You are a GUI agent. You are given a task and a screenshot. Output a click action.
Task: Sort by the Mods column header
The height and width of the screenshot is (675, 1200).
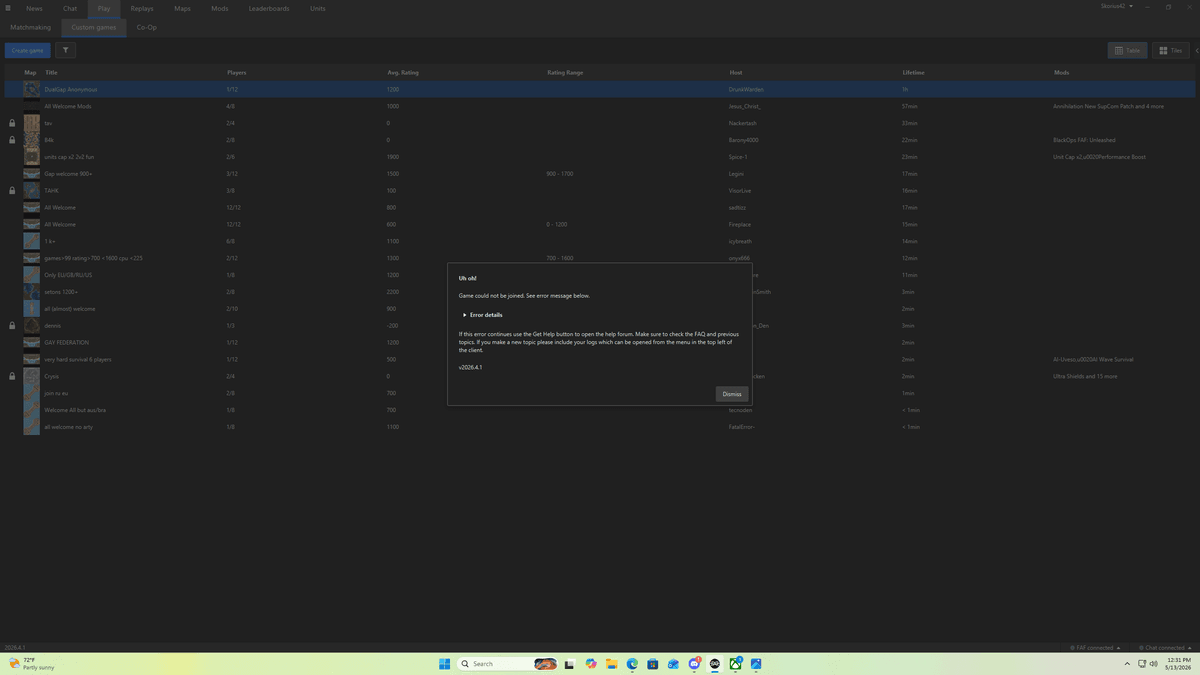pos(1061,73)
